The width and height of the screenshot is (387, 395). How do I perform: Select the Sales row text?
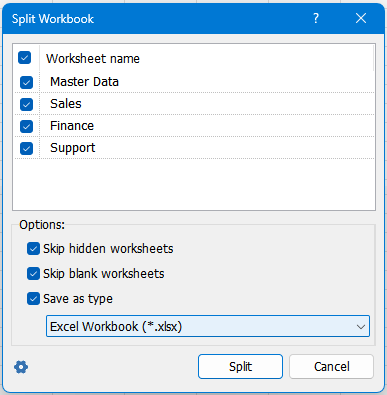click(x=66, y=104)
